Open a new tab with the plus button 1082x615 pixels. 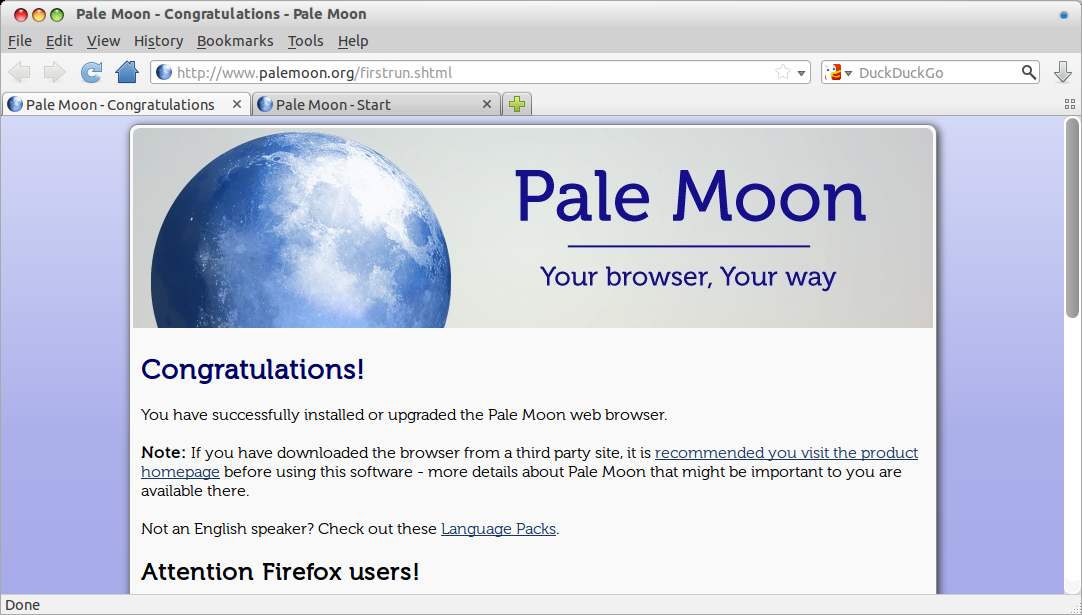click(x=517, y=104)
